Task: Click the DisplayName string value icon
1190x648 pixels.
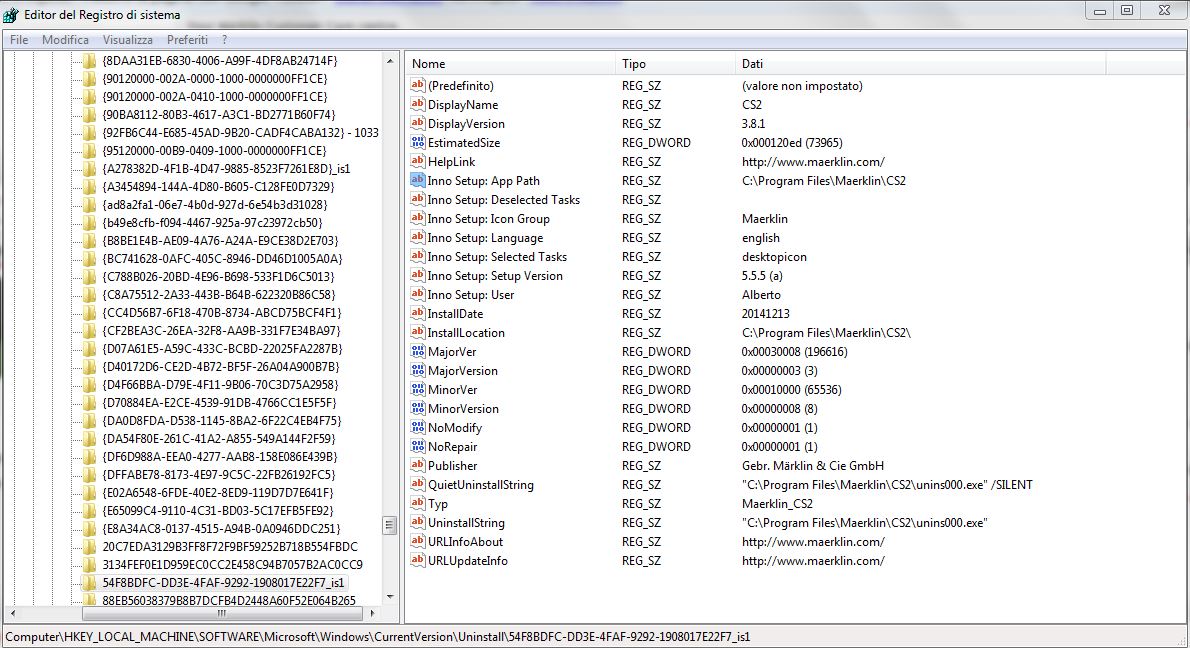Action: (x=417, y=105)
